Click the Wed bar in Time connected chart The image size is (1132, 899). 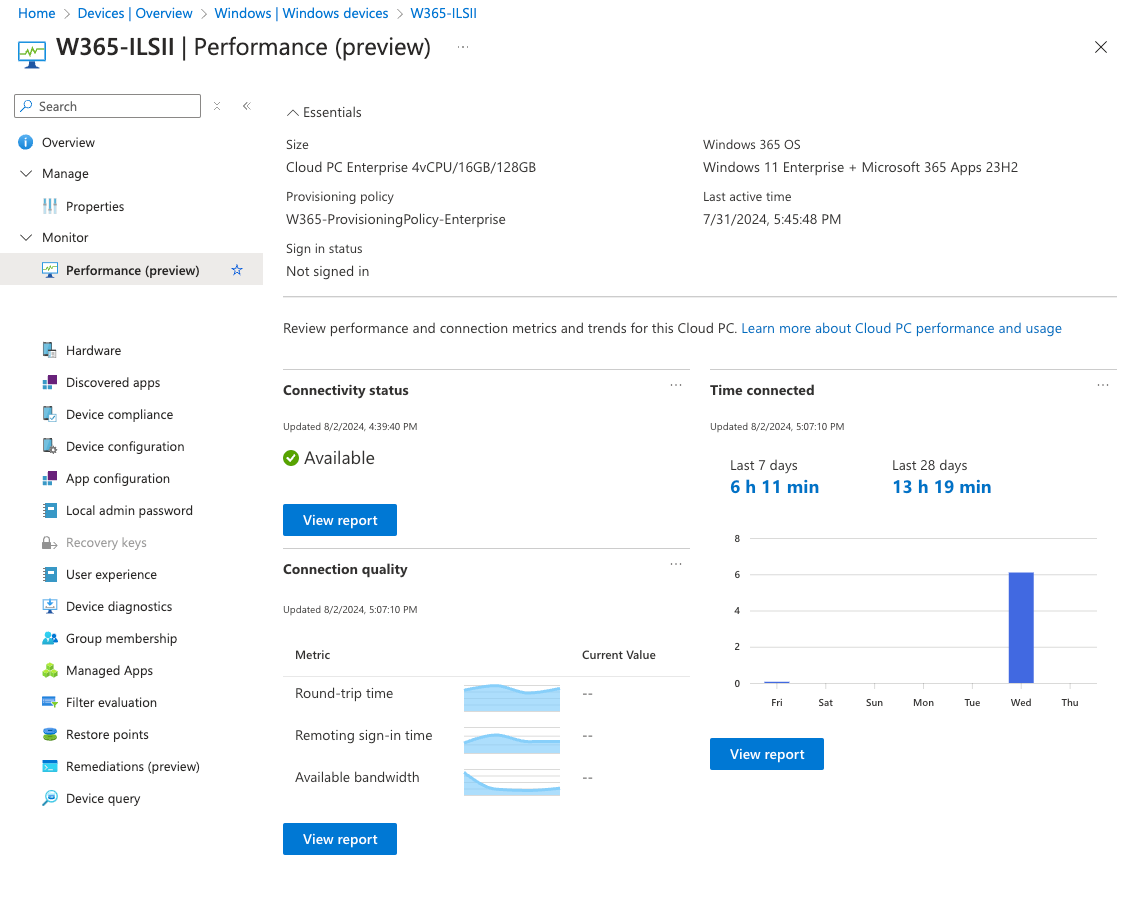(1021, 627)
